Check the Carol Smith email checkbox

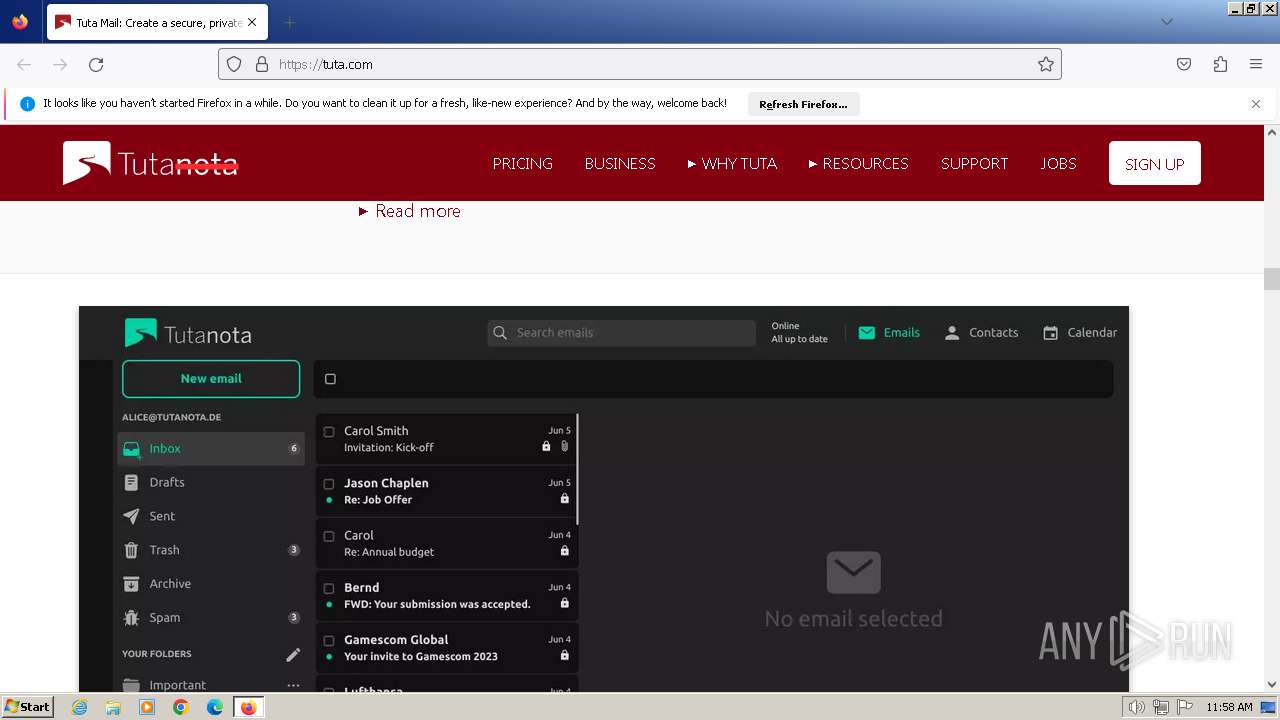(x=329, y=432)
